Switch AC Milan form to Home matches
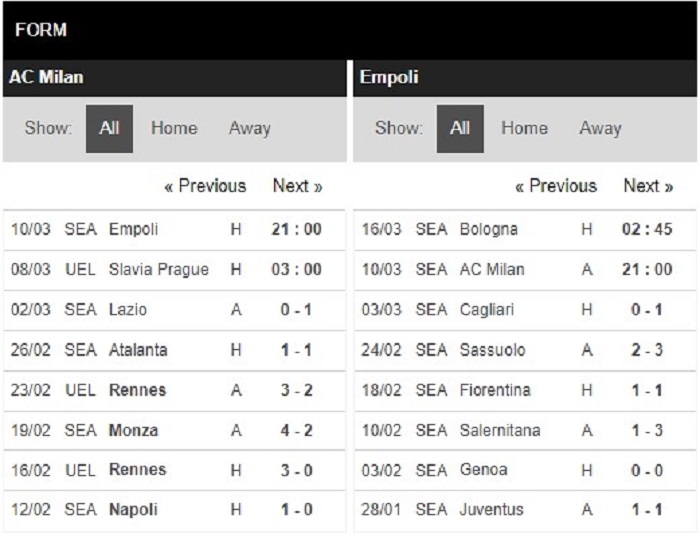Screen dimensions: 700x534 pos(174,128)
